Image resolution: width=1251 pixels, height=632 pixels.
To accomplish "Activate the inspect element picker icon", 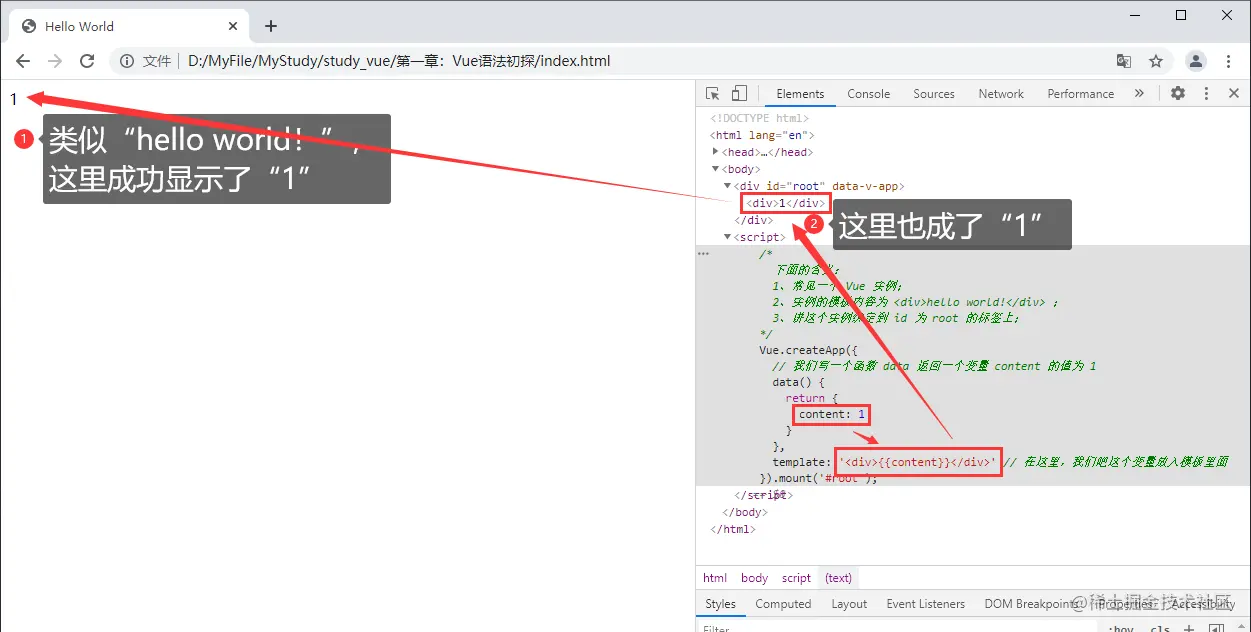I will [713, 93].
